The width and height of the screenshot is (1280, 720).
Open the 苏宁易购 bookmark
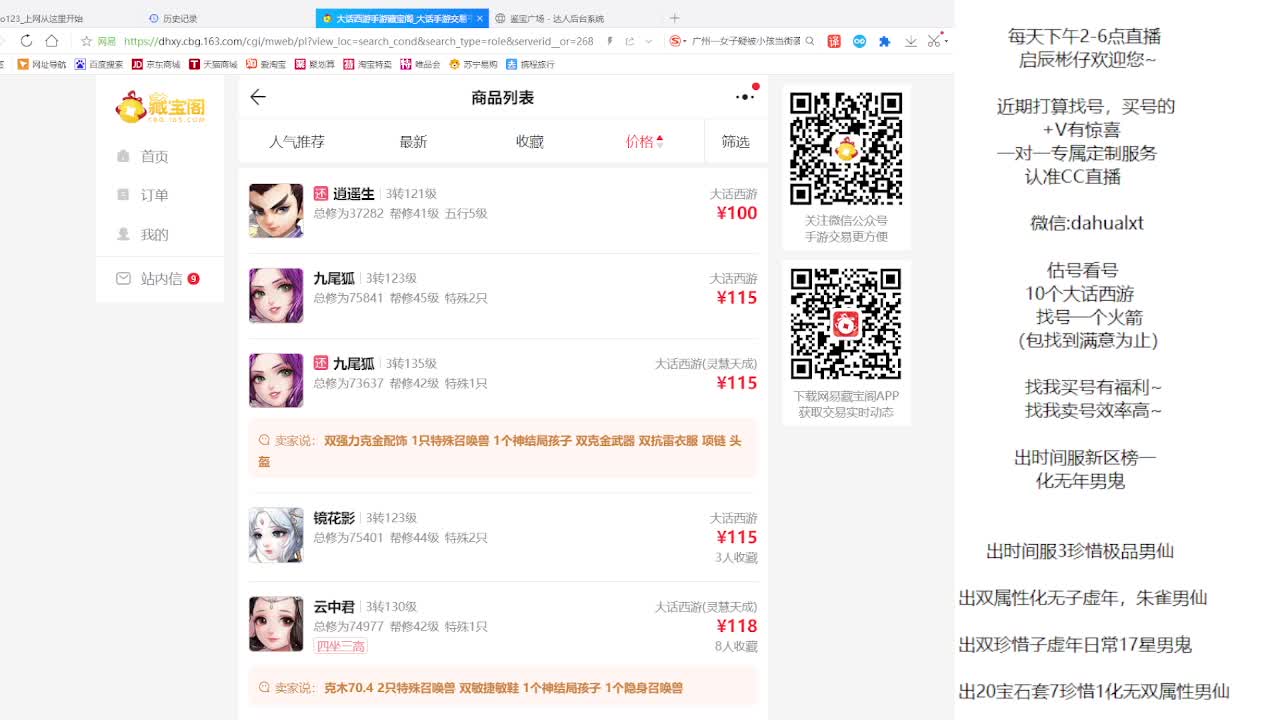click(473, 64)
